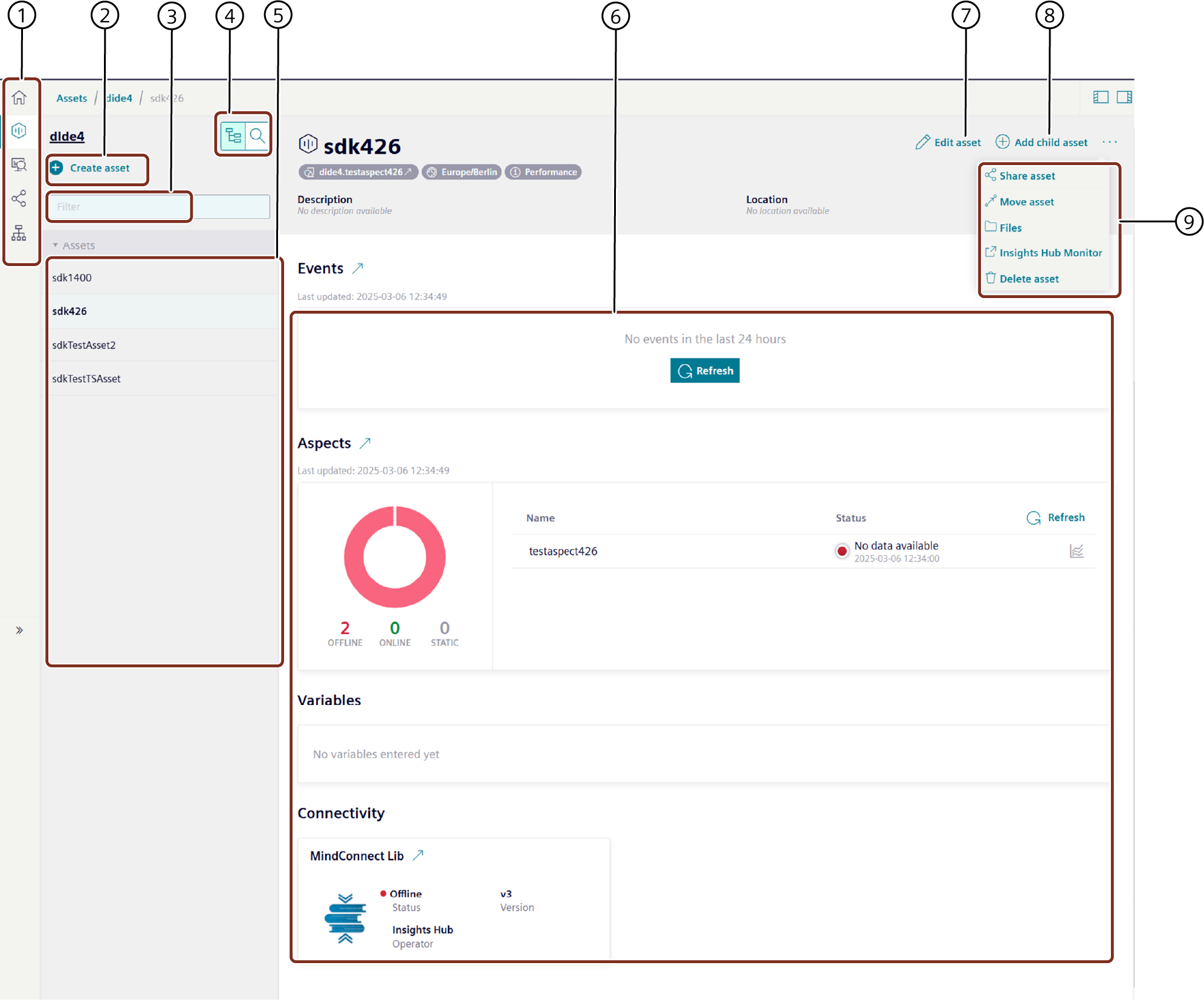Open the Home icon in sidebar

[19, 97]
